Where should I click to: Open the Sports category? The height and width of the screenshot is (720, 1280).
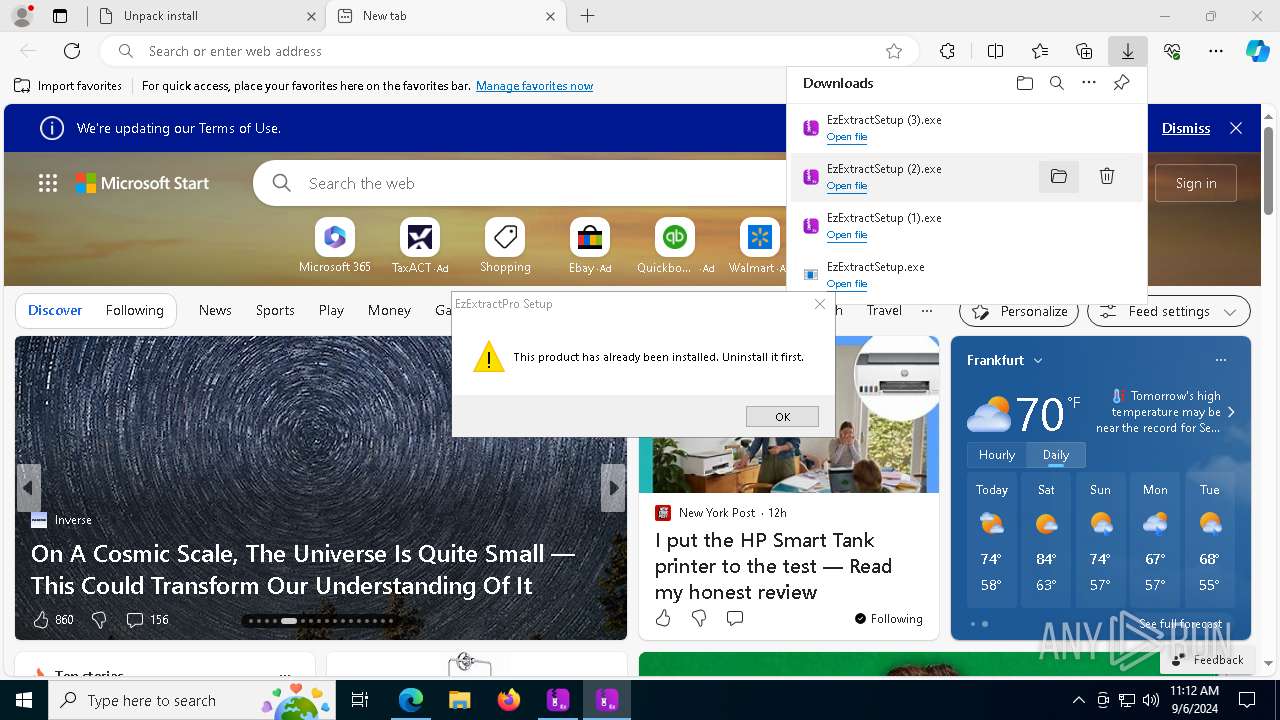tap(275, 311)
